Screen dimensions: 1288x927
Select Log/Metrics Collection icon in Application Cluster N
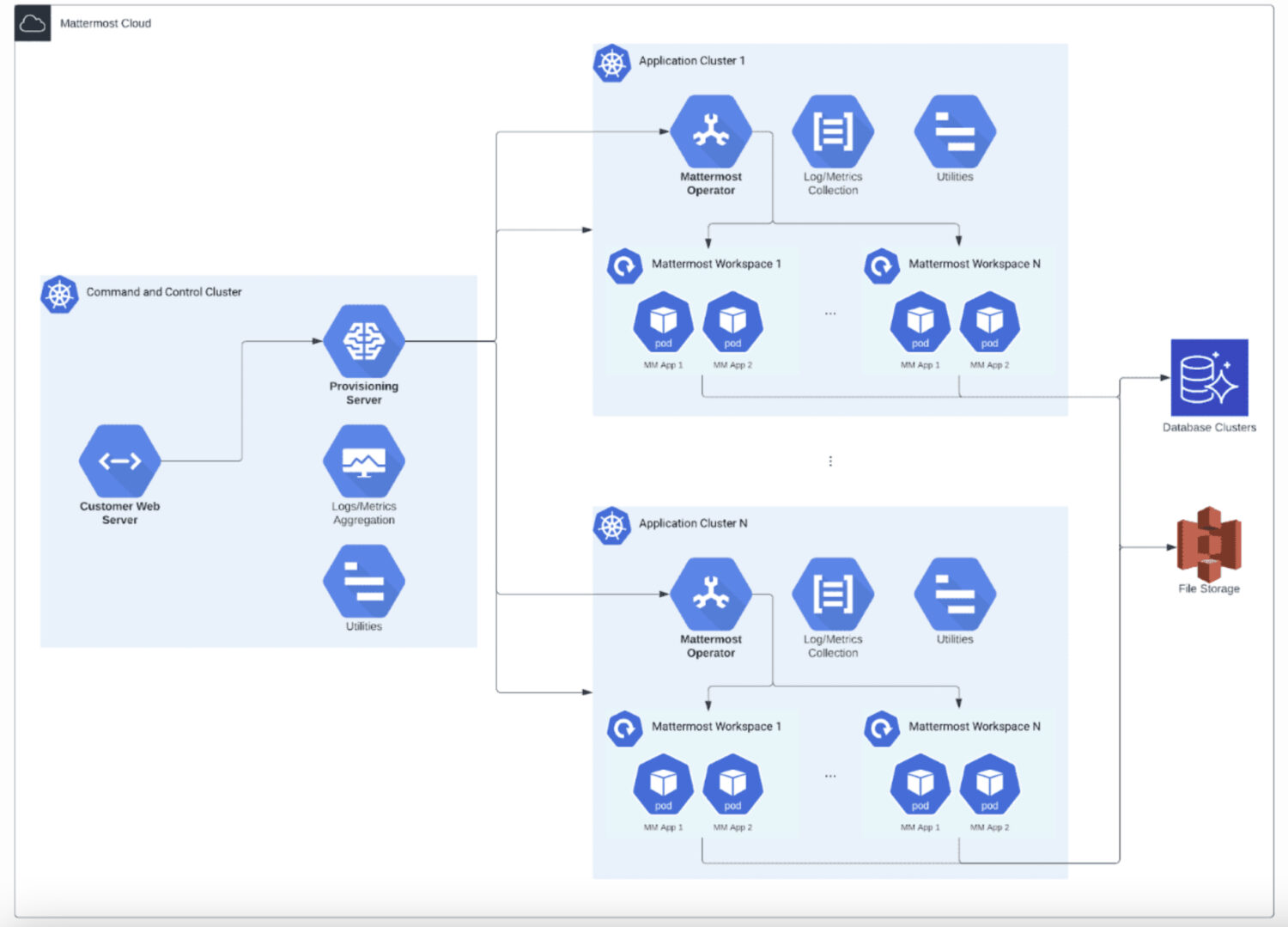[833, 595]
